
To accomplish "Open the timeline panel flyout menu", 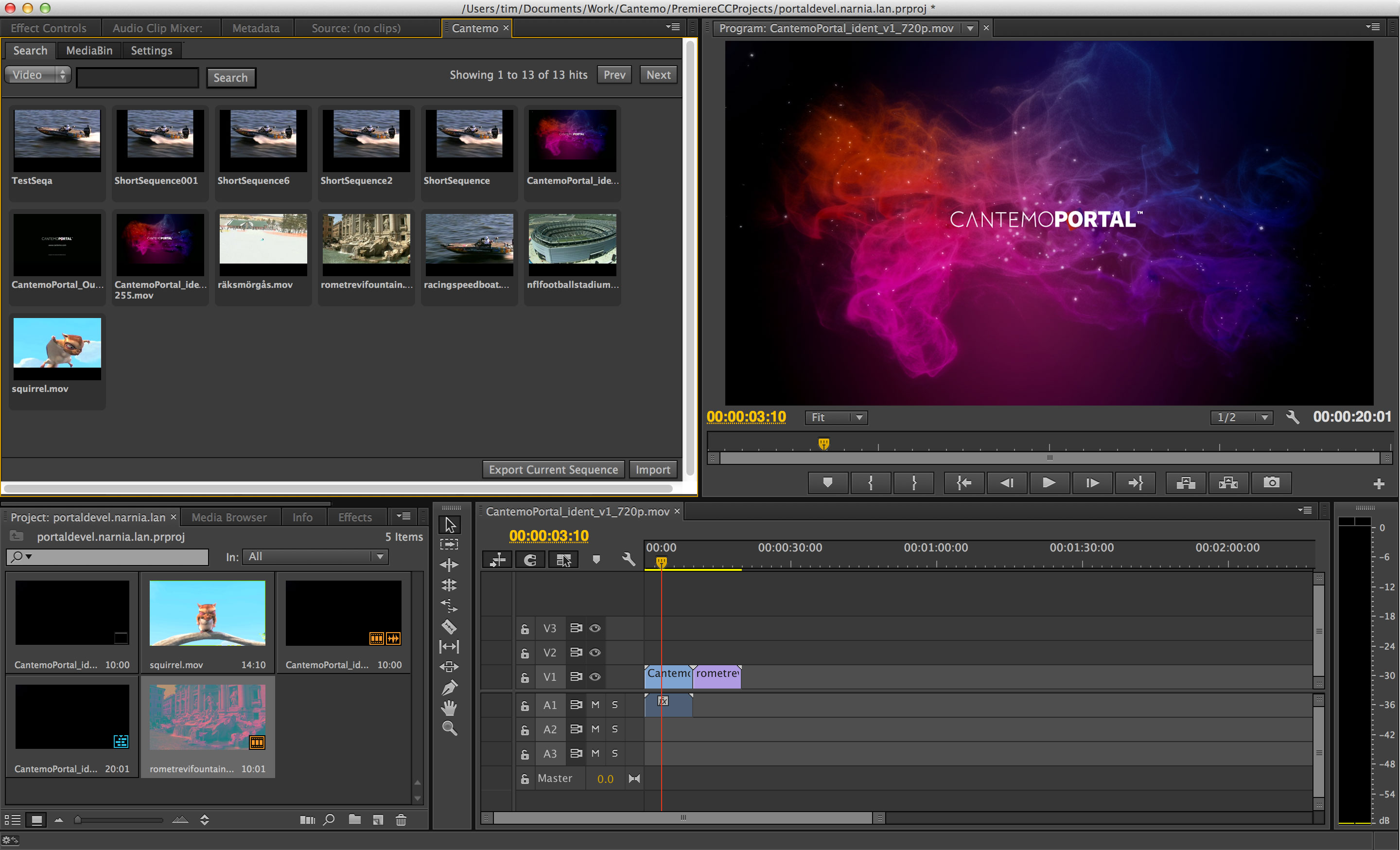I will coord(1305,510).
